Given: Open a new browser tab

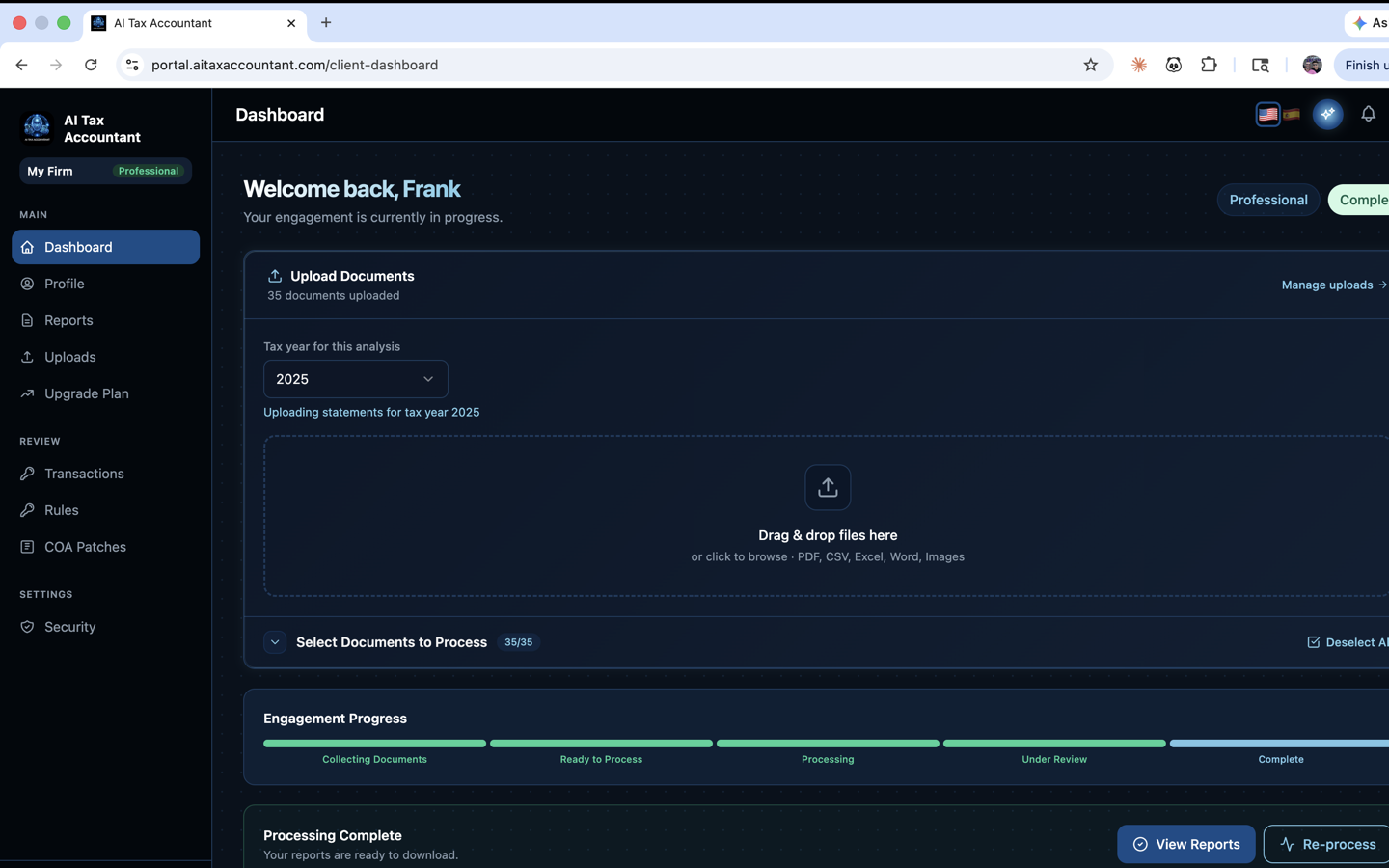Looking at the screenshot, I should (326, 22).
